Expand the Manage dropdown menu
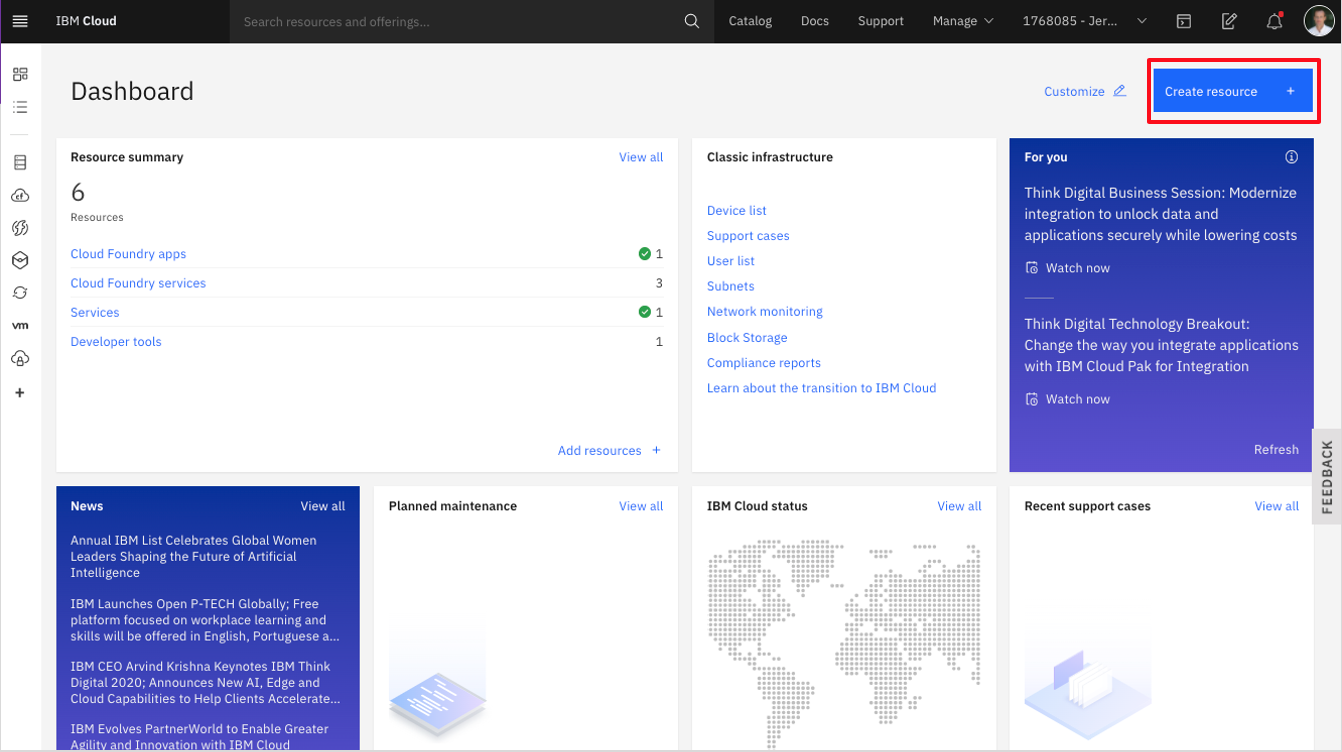 [x=962, y=21]
